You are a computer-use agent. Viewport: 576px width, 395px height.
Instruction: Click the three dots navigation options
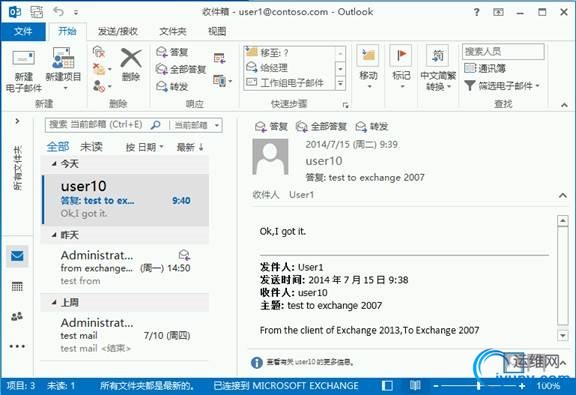(17, 346)
